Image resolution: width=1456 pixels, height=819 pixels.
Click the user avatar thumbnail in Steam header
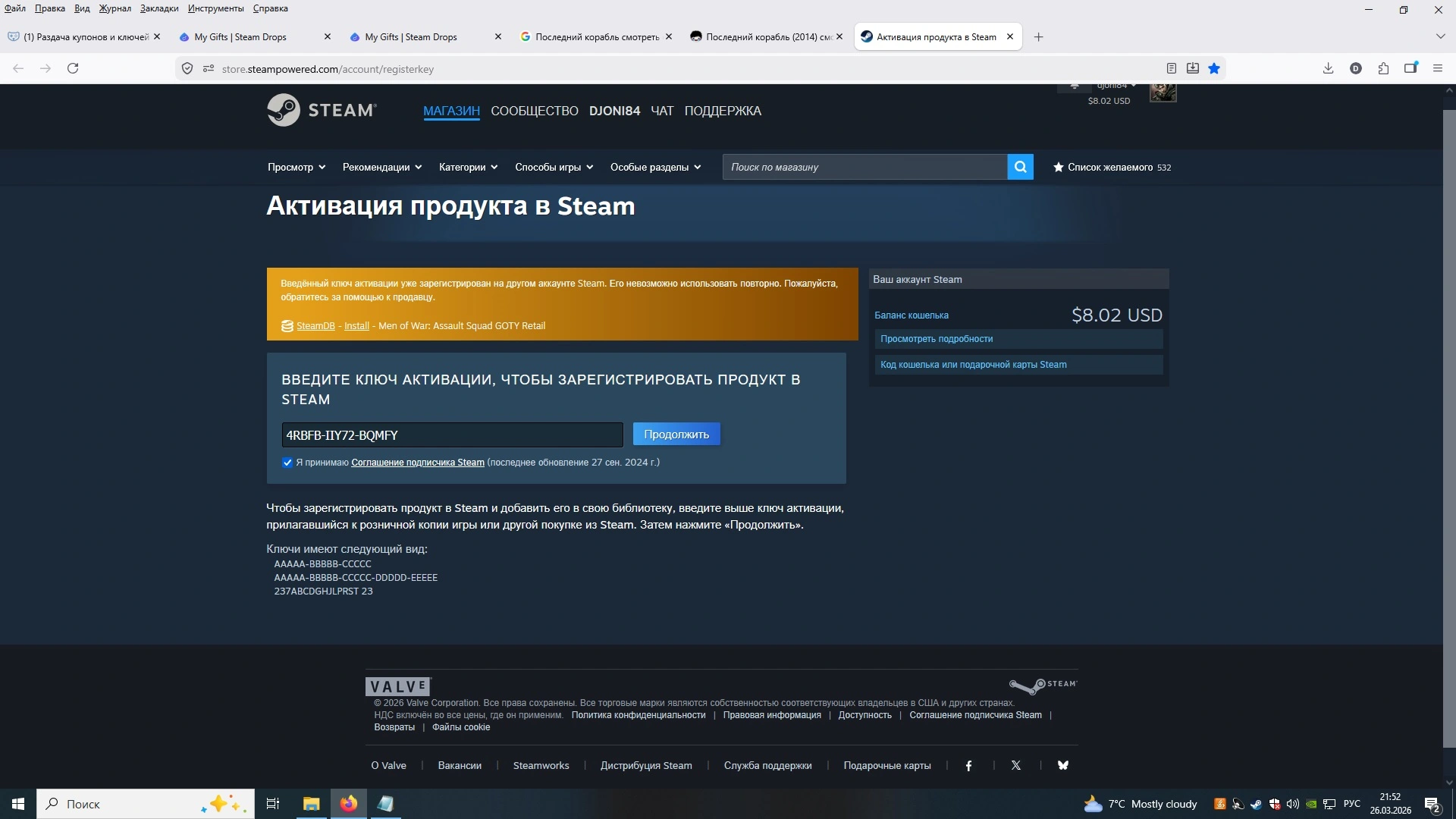1163,93
